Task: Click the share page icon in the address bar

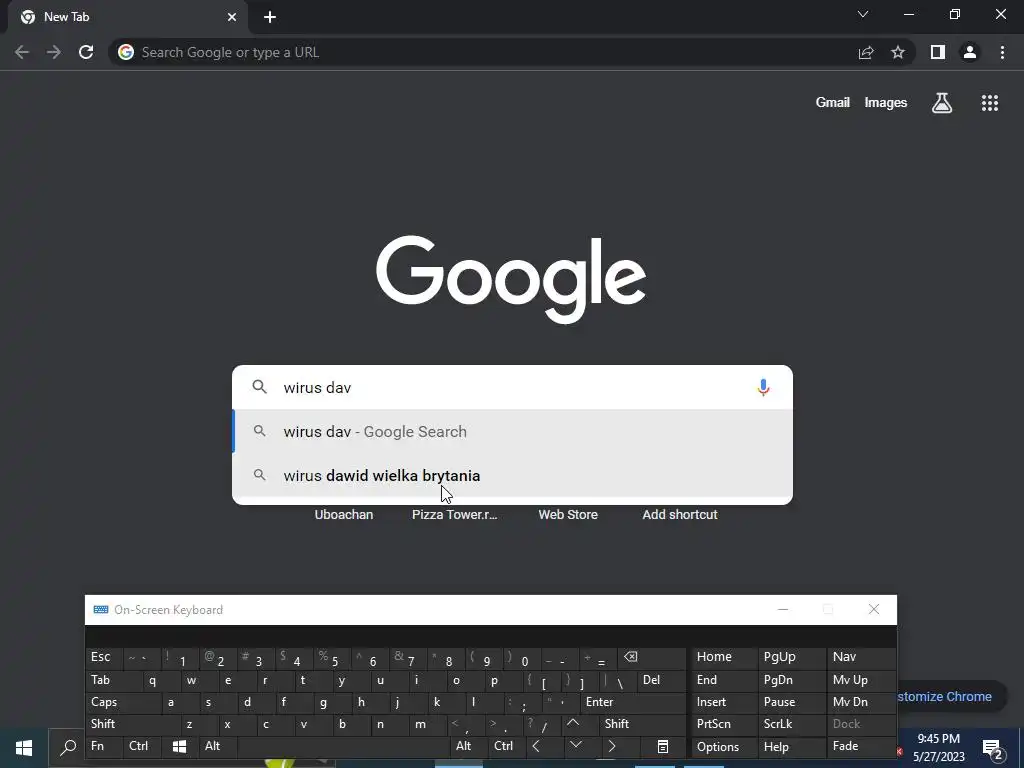Action: click(x=866, y=52)
